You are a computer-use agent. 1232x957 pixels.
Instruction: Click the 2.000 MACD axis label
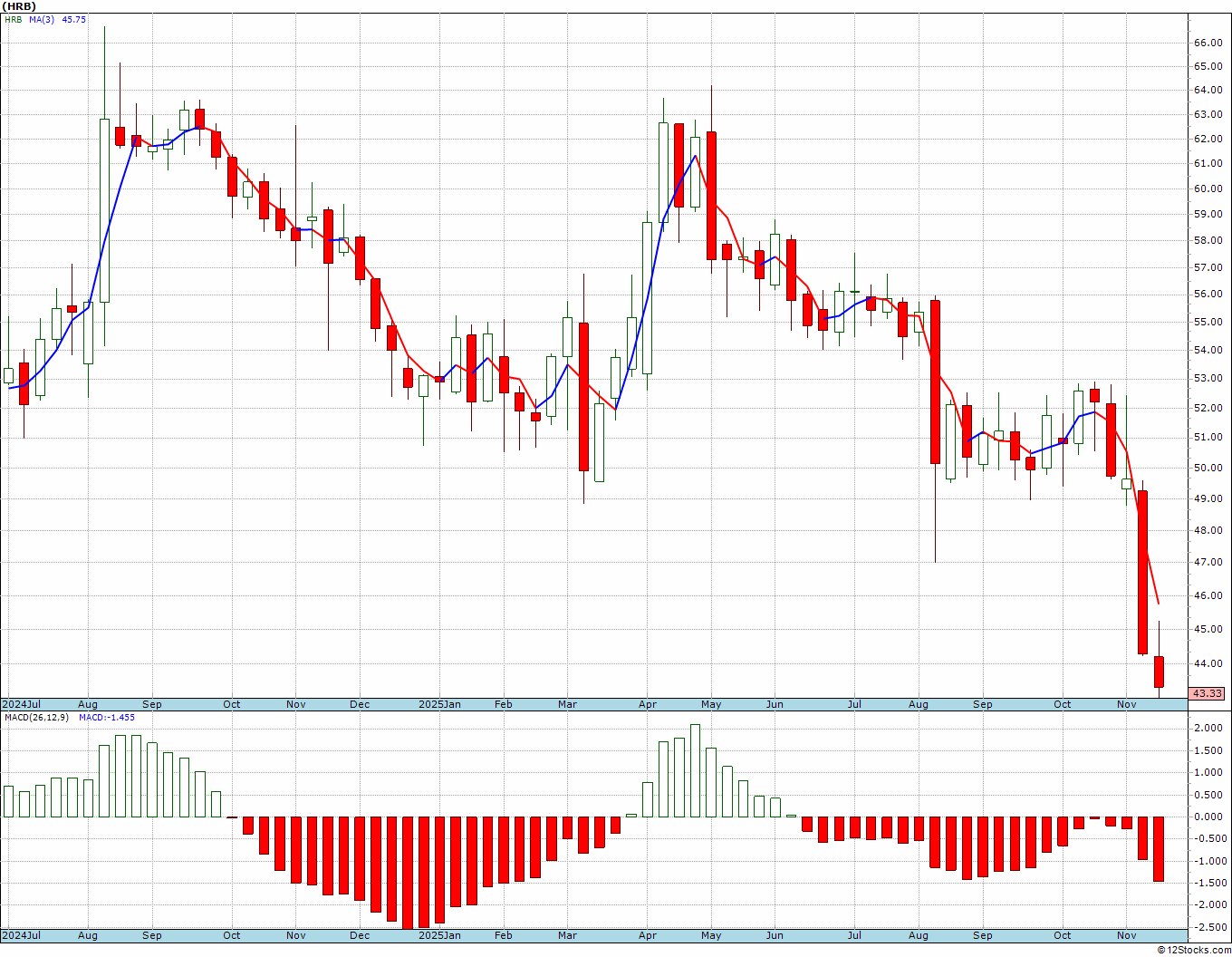tap(1209, 729)
